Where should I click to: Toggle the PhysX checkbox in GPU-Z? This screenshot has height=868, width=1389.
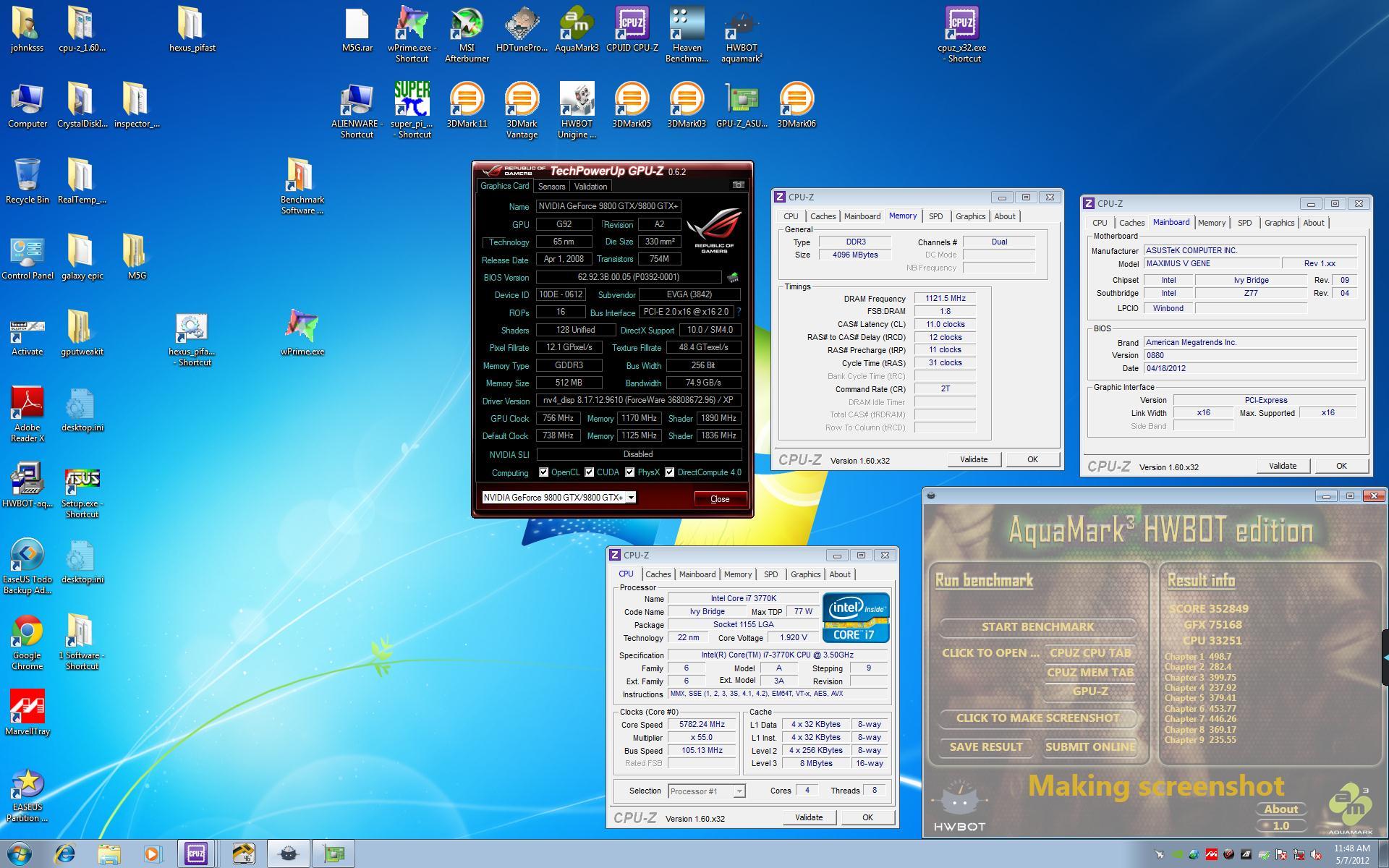(x=630, y=472)
